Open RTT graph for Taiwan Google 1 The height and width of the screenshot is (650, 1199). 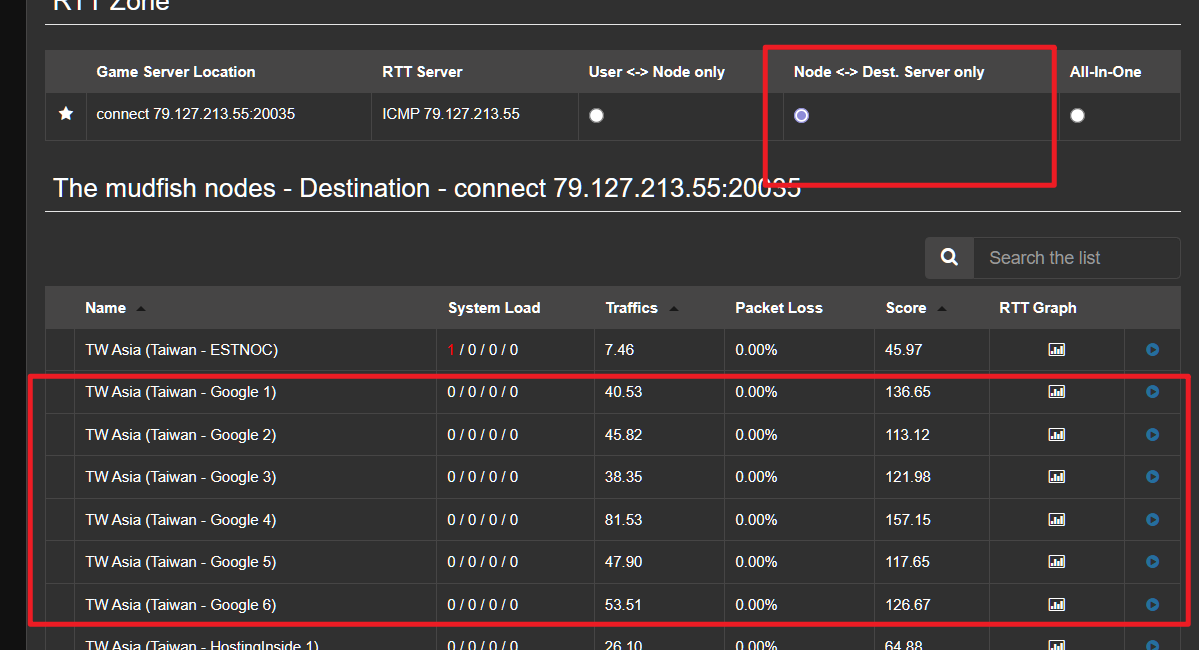[x=1056, y=392]
